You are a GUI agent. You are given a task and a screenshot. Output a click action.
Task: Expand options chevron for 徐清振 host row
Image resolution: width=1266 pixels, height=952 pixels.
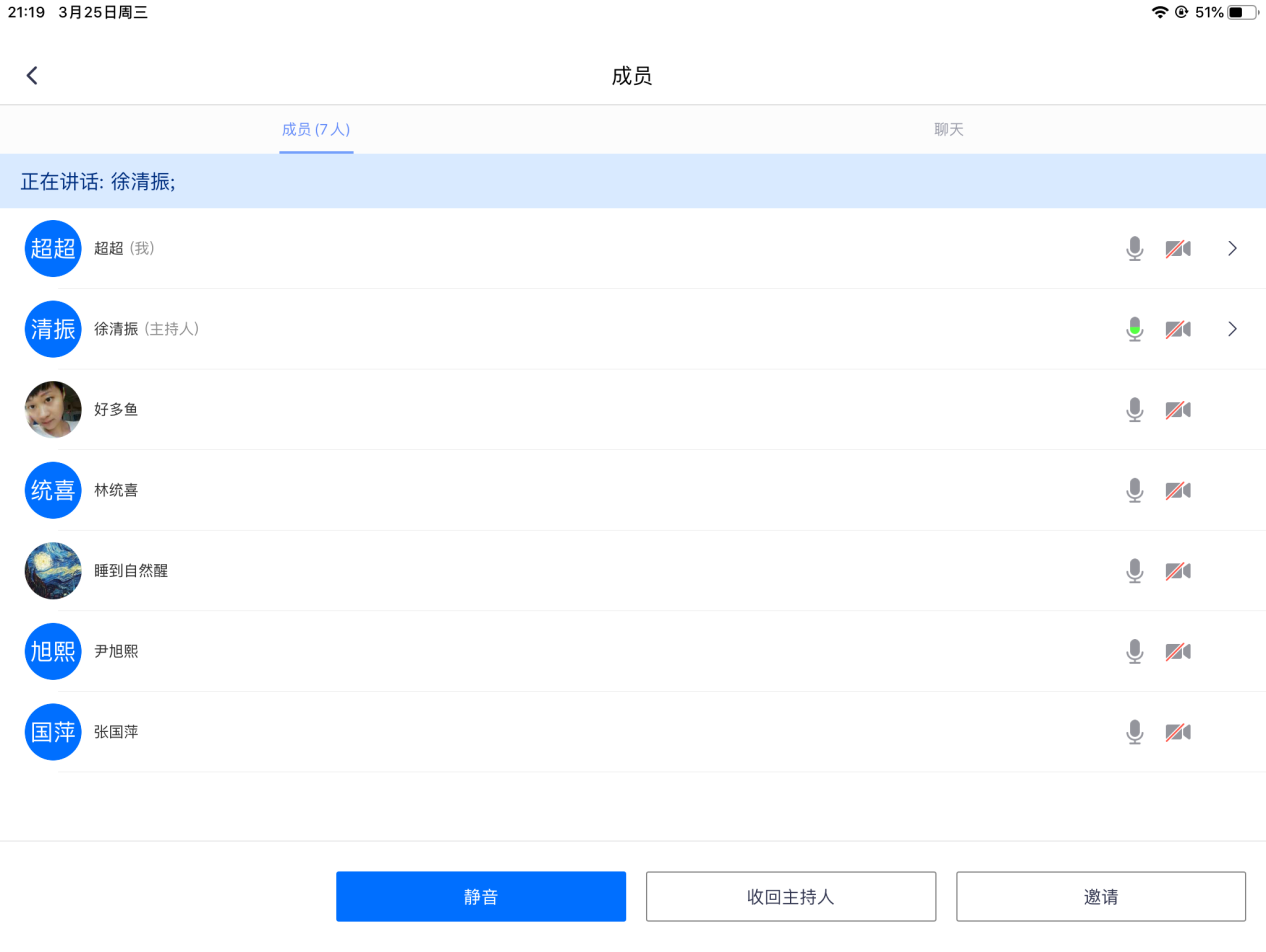click(x=1232, y=329)
